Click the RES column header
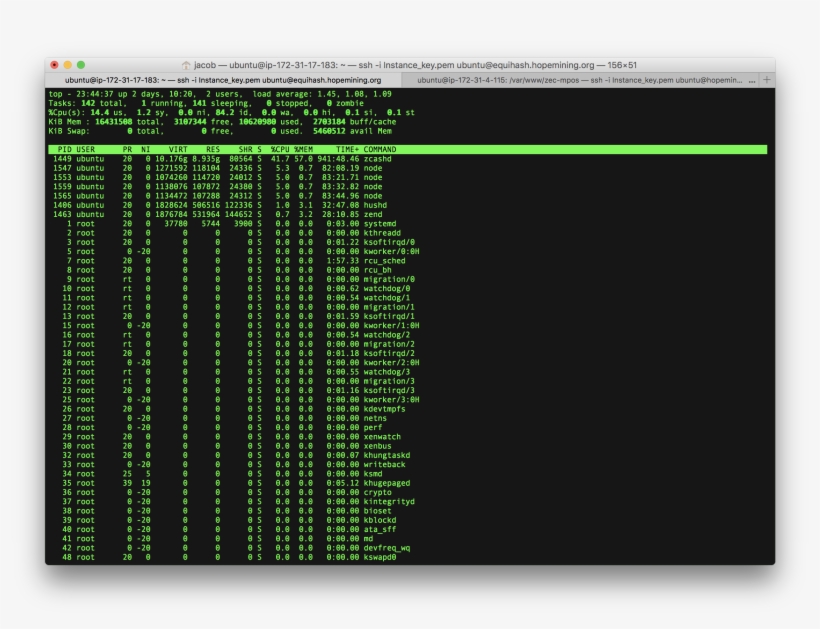 (x=213, y=150)
